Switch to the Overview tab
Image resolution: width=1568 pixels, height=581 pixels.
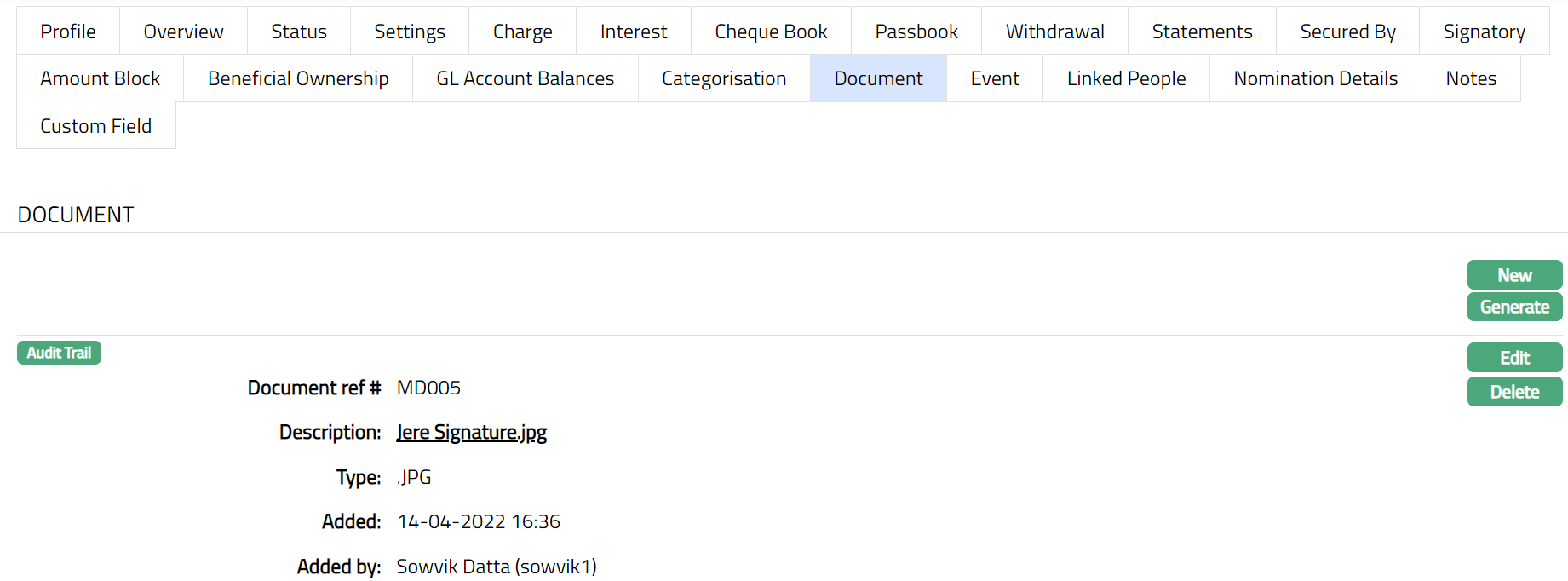(183, 32)
